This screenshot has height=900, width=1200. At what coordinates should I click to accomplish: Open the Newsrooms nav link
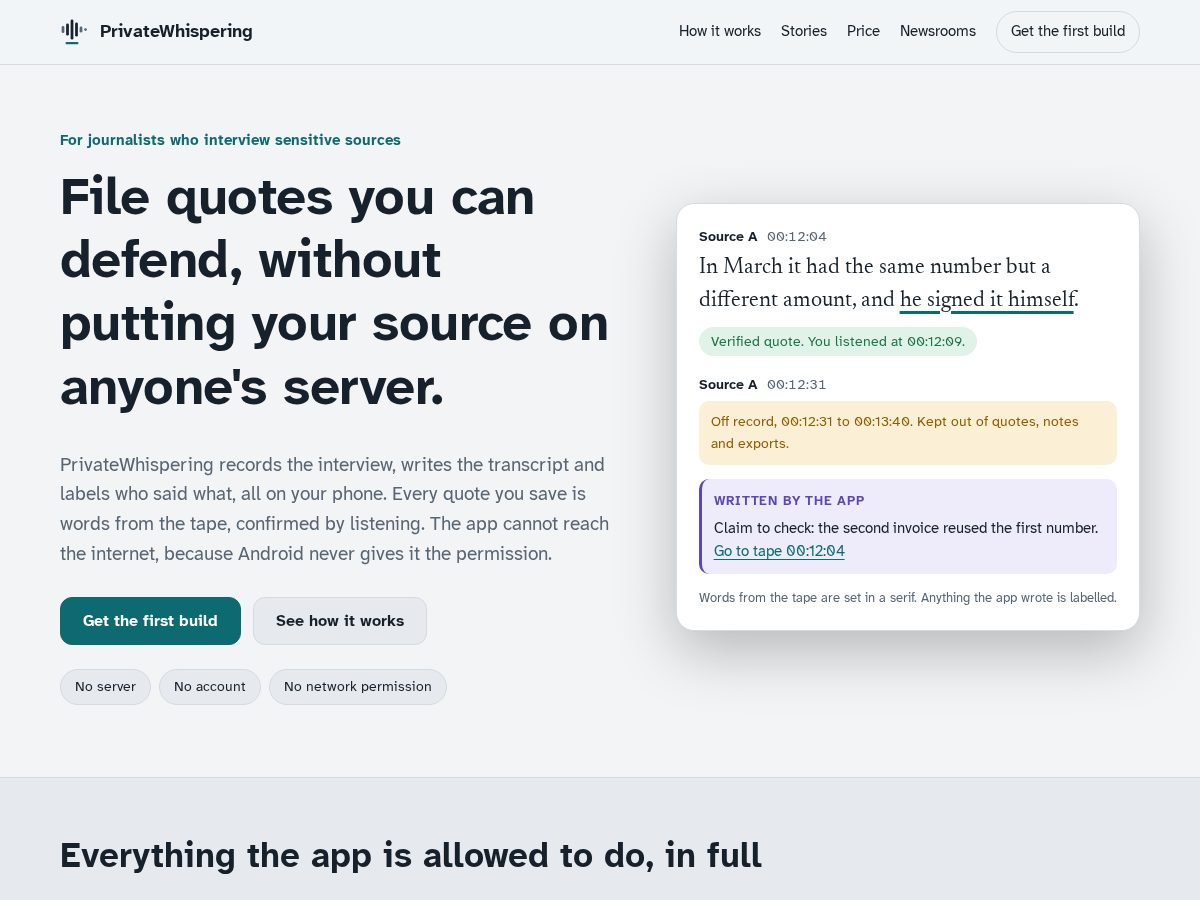tap(938, 31)
